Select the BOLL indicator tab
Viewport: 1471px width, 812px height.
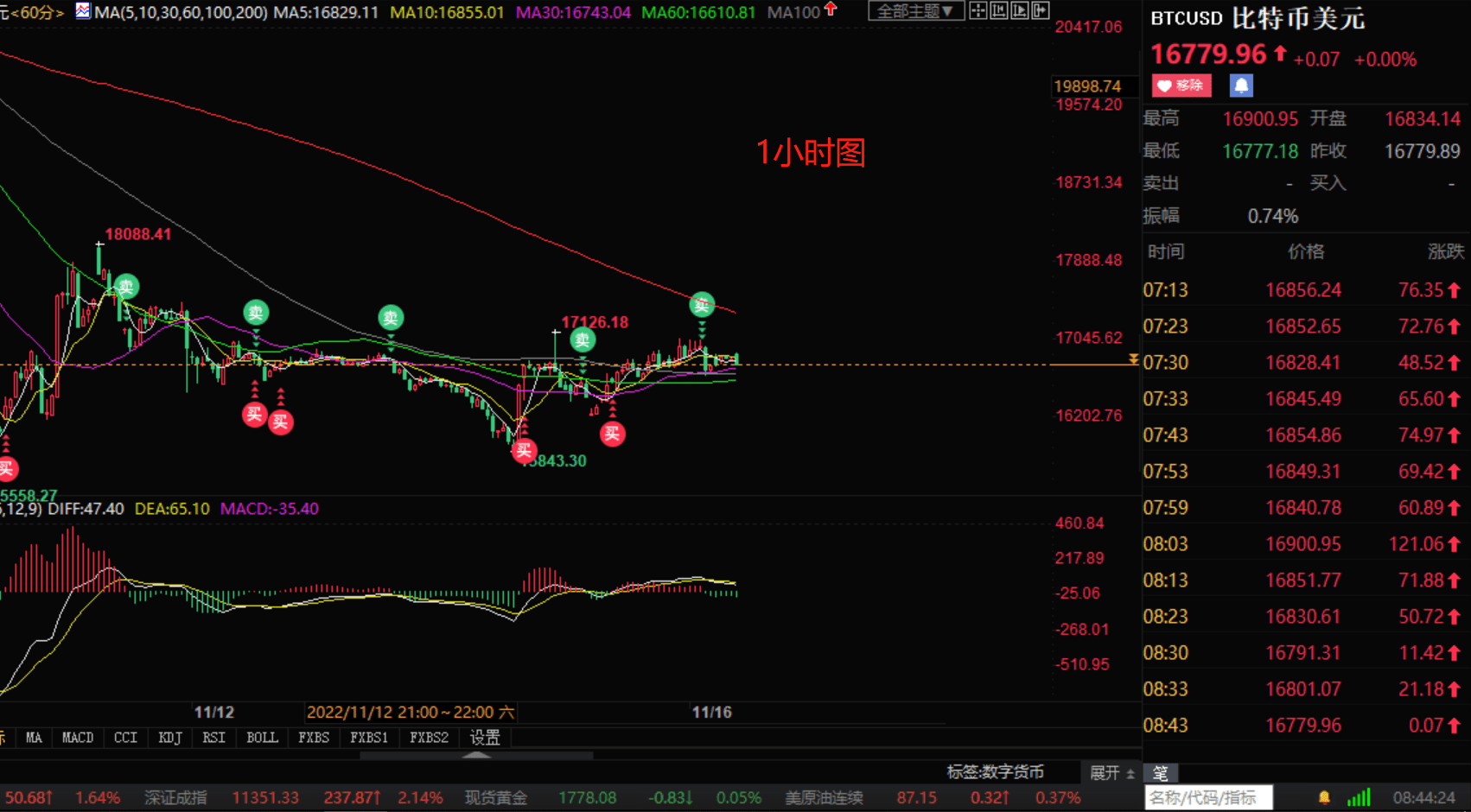[x=262, y=738]
